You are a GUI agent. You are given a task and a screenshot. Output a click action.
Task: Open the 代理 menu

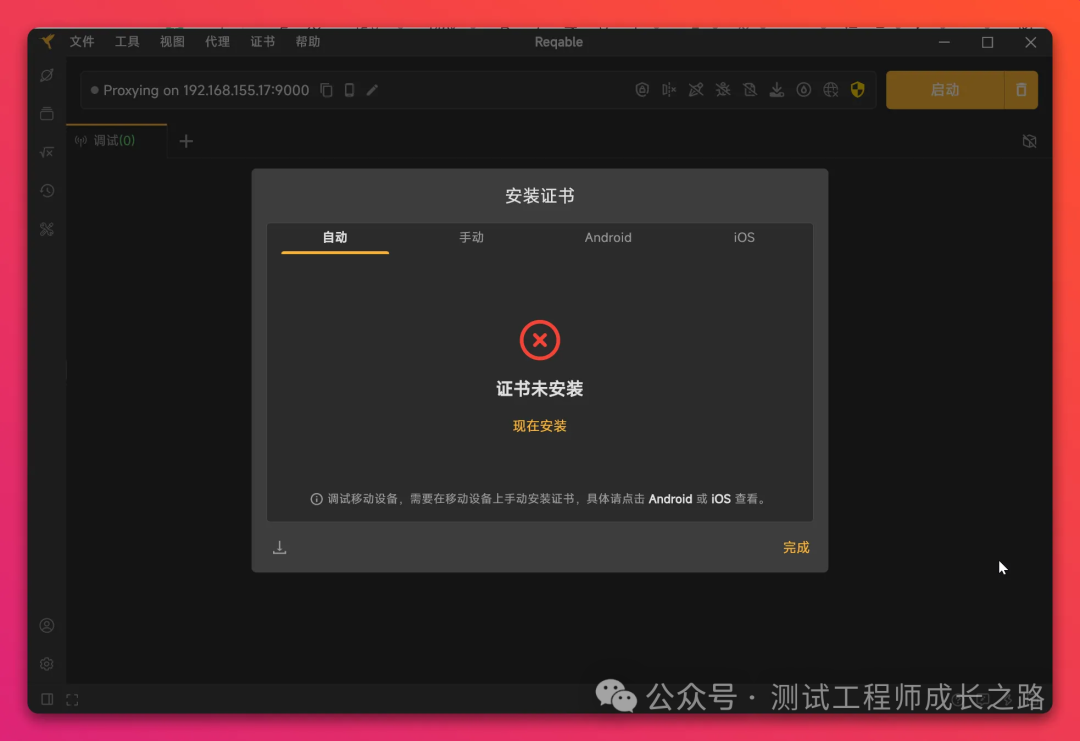coord(217,42)
